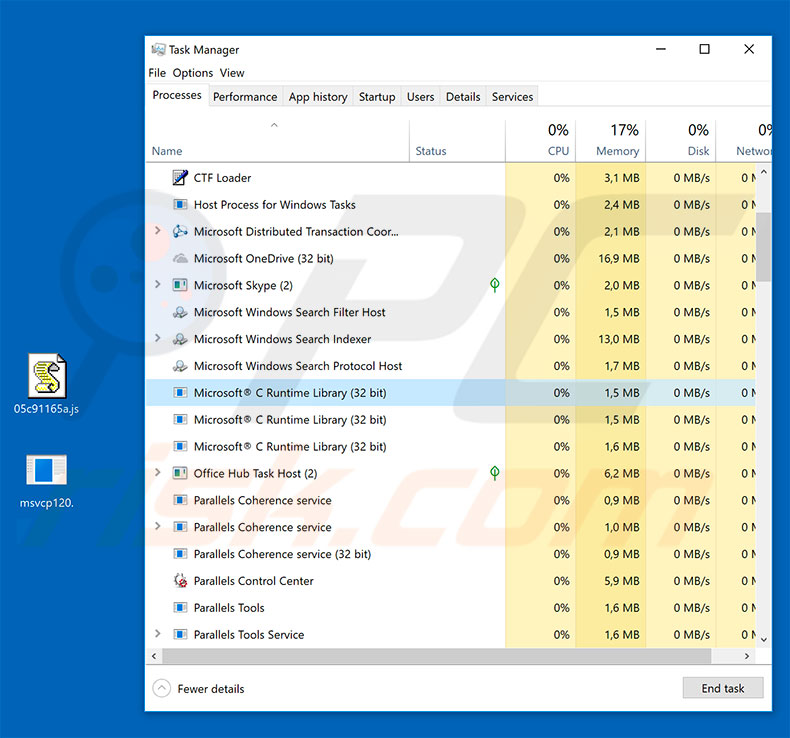Switch to the Users tab

point(420,97)
